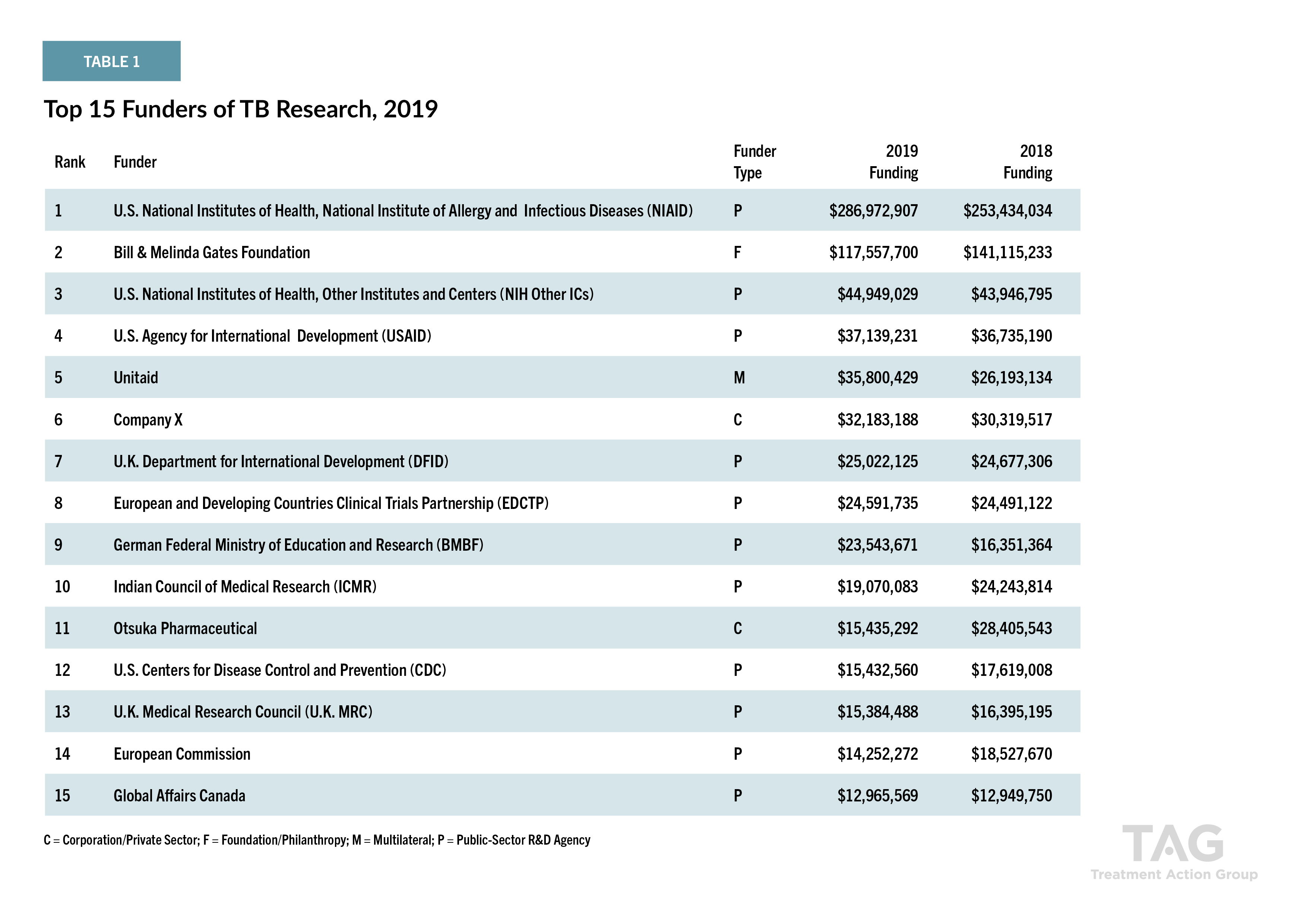Screen dimensions: 1307x924
Task: Click the $24,591,735 value
Action: pos(877,503)
